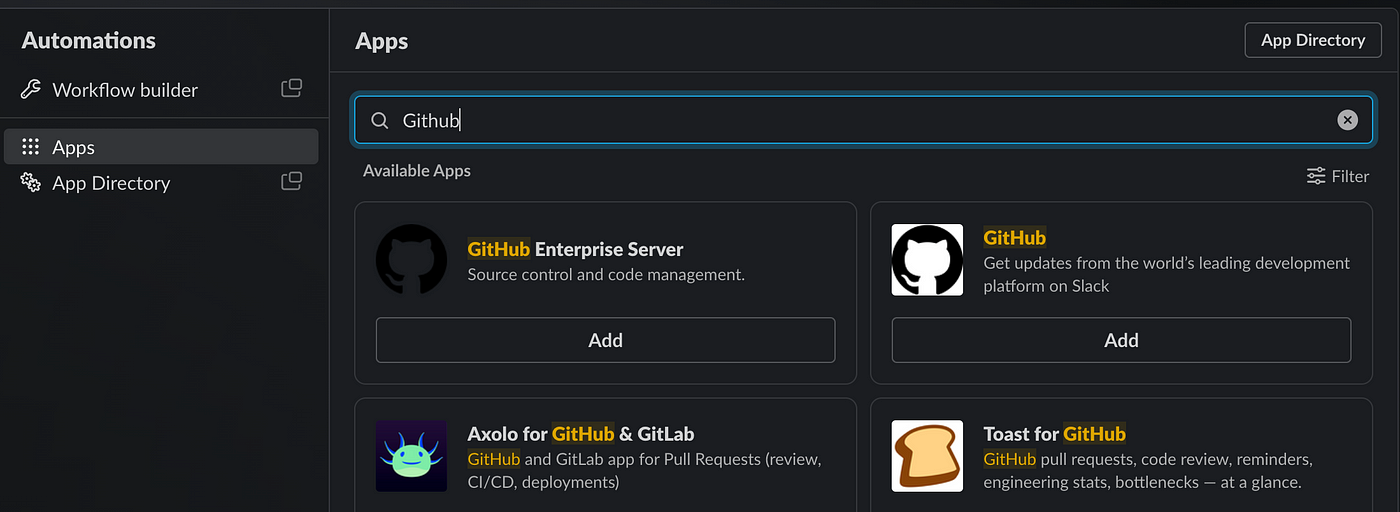Click the magnifying glass search icon
This screenshot has height=512, width=1400.
coord(380,121)
